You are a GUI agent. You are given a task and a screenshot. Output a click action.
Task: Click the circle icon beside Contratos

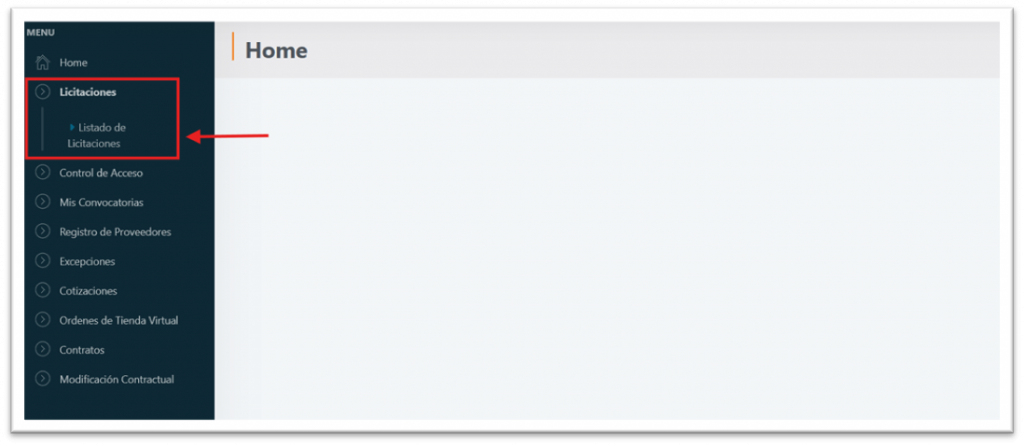click(42, 349)
